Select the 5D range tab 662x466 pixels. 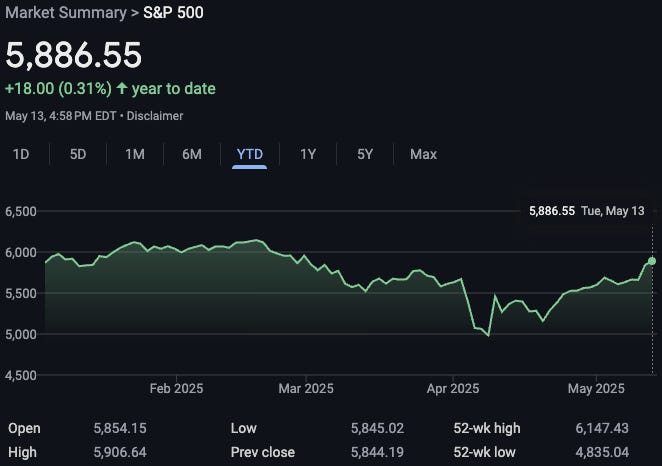(x=78, y=154)
